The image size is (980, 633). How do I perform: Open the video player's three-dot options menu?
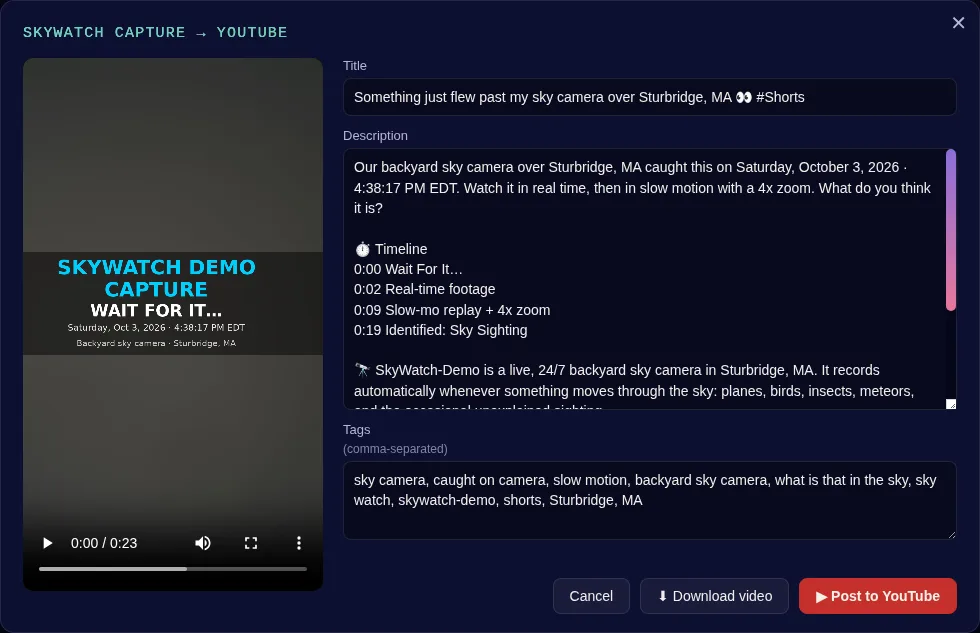(299, 543)
